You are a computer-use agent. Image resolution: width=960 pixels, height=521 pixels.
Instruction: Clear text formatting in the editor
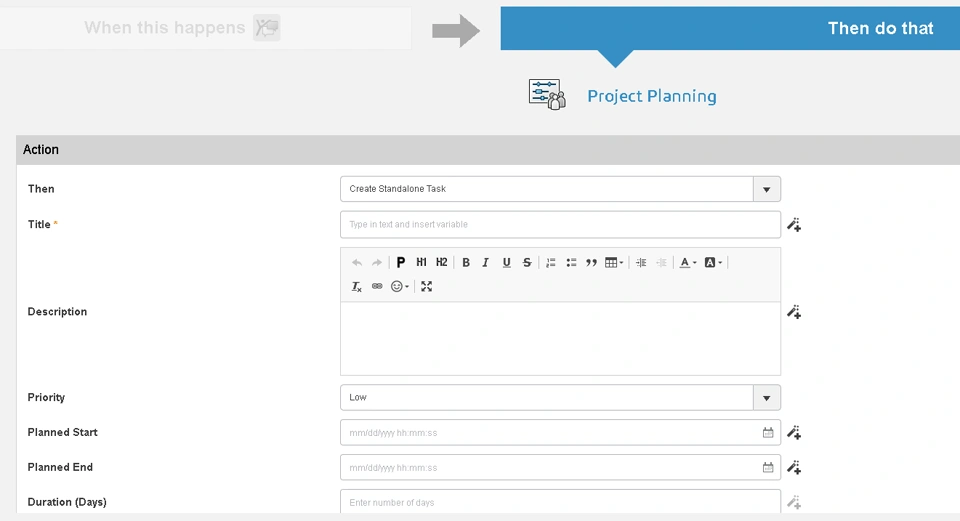(357, 286)
